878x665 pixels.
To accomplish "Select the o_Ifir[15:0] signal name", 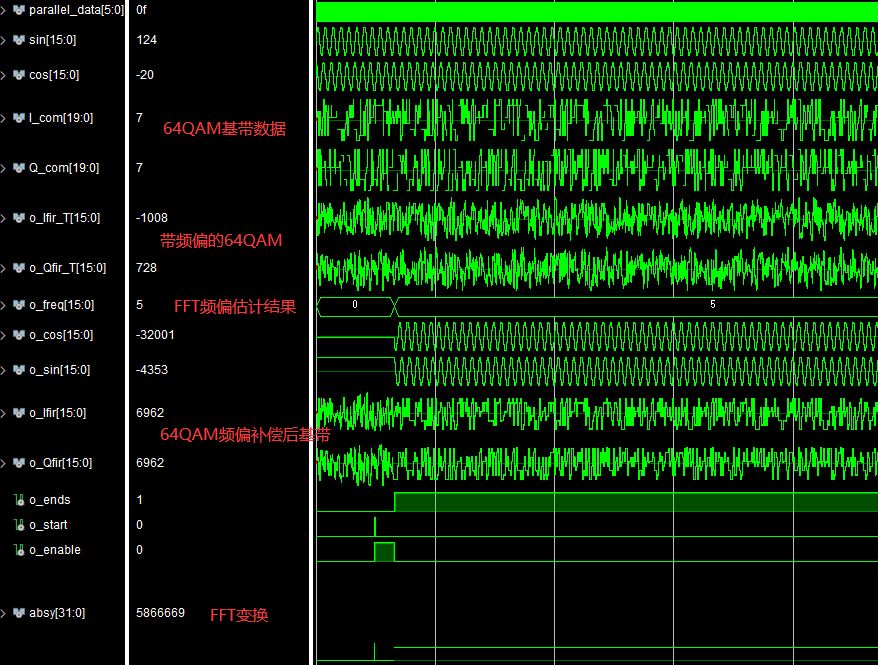I will tap(58, 413).
